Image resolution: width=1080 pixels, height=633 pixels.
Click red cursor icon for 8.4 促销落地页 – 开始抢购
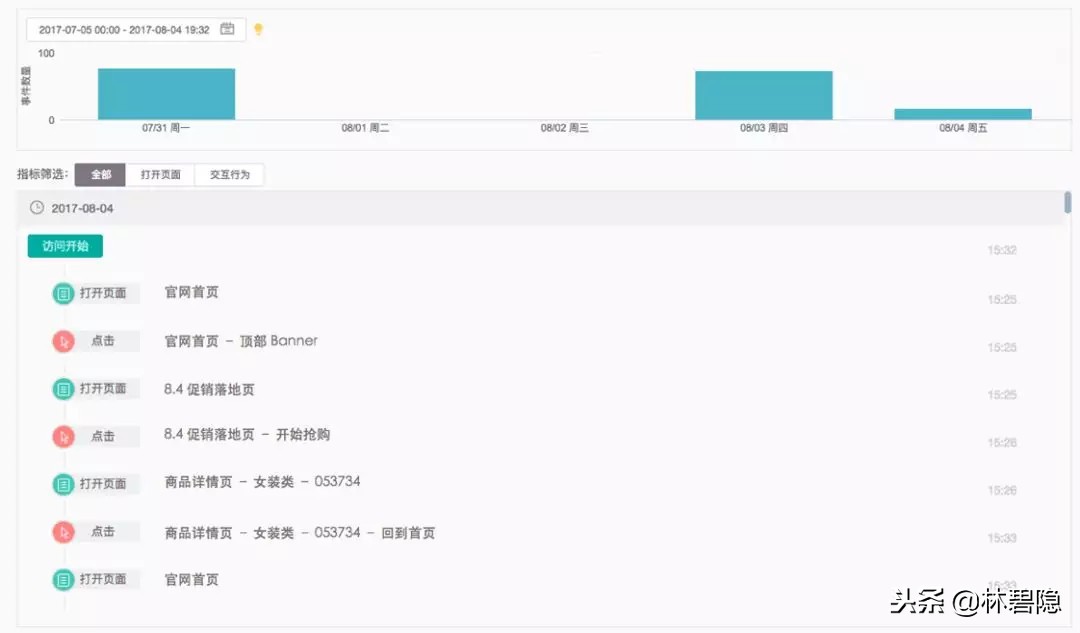point(63,437)
